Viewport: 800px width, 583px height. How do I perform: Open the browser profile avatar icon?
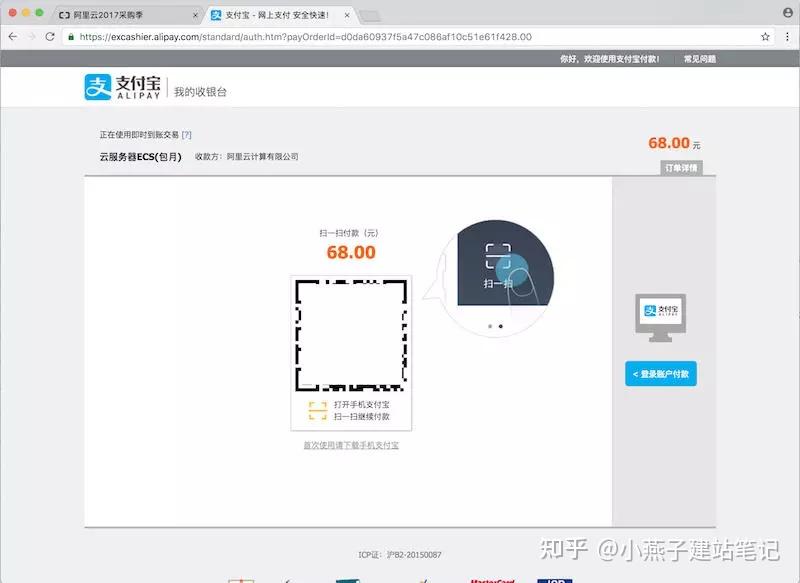788,13
